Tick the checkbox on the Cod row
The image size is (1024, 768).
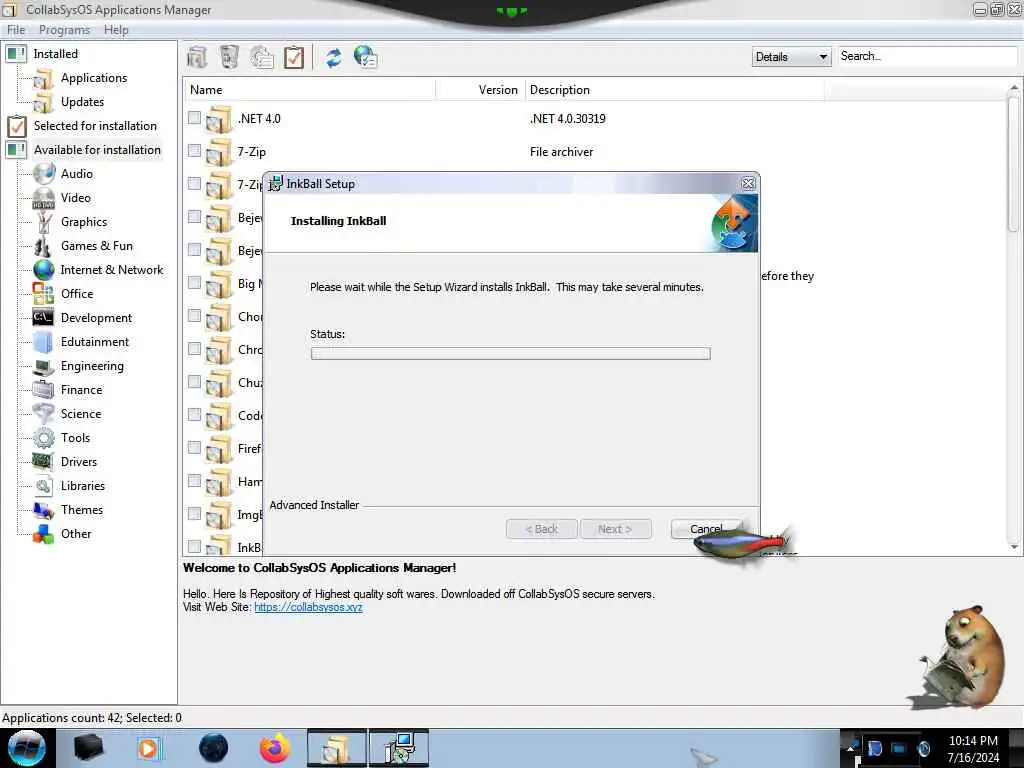tap(194, 414)
